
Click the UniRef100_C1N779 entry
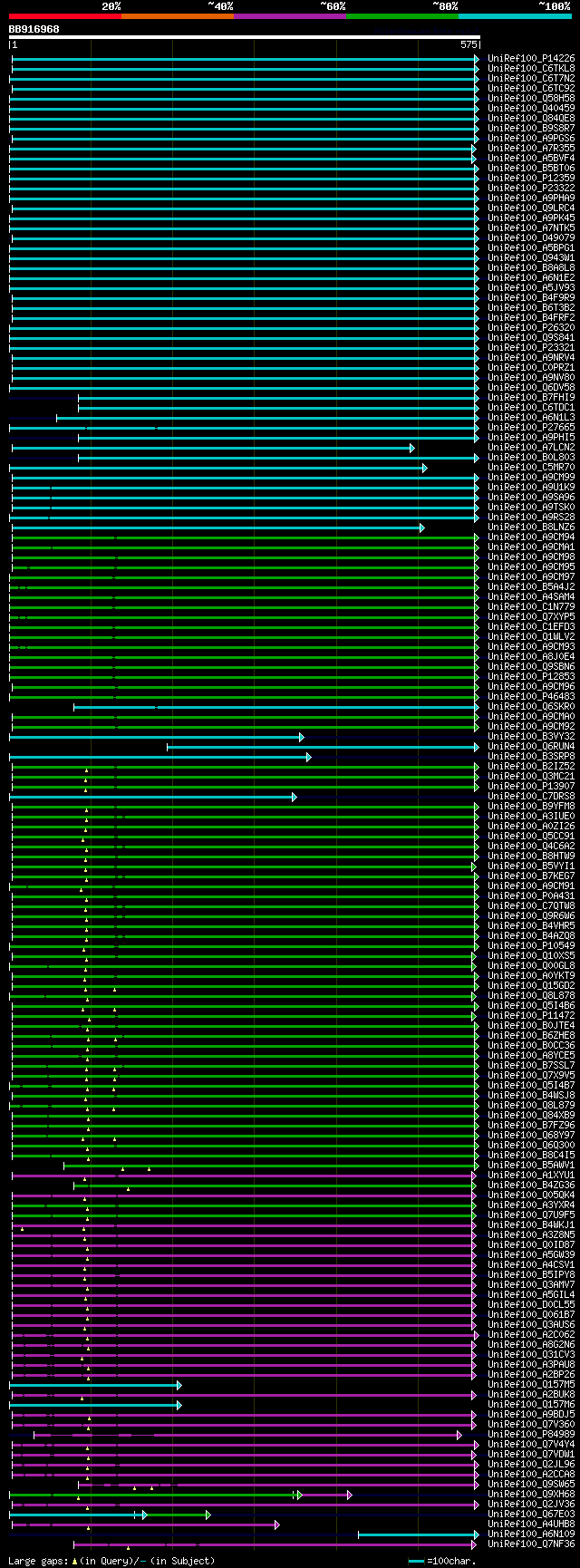click(x=531, y=607)
